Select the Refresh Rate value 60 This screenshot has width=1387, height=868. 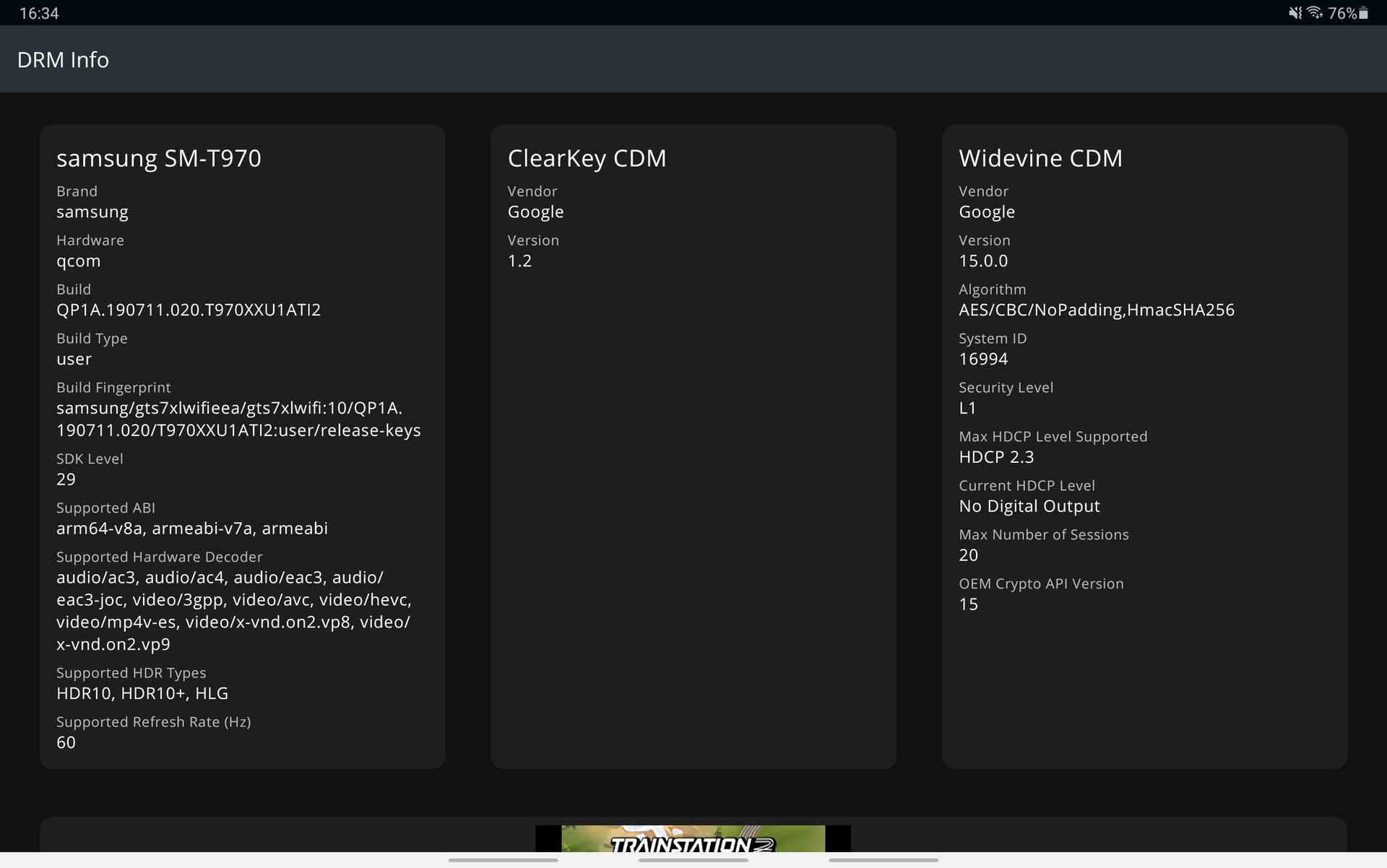[x=66, y=742]
